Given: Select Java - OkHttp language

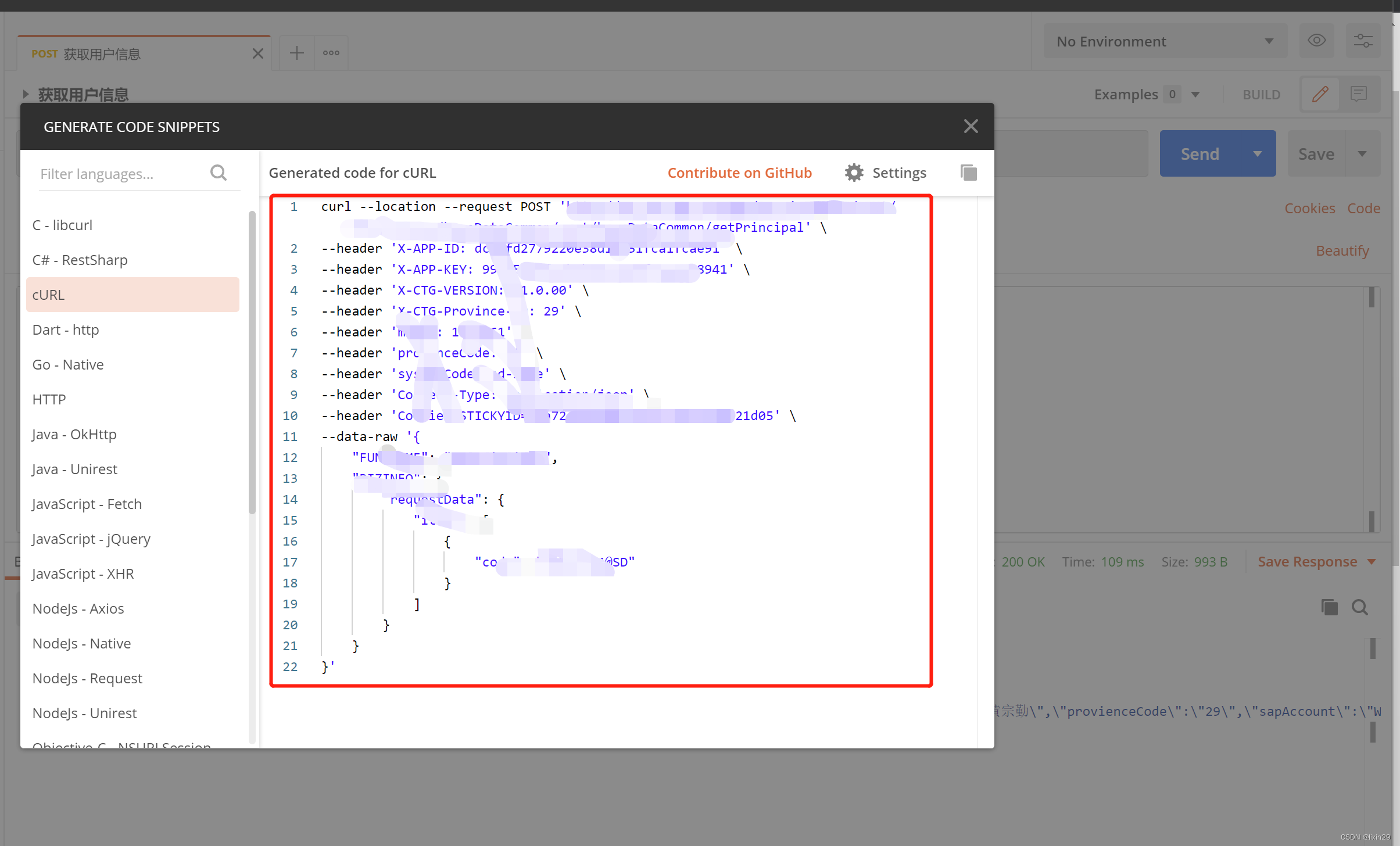Looking at the screenshot, I should pyautogui.click(x=74, y=434).
